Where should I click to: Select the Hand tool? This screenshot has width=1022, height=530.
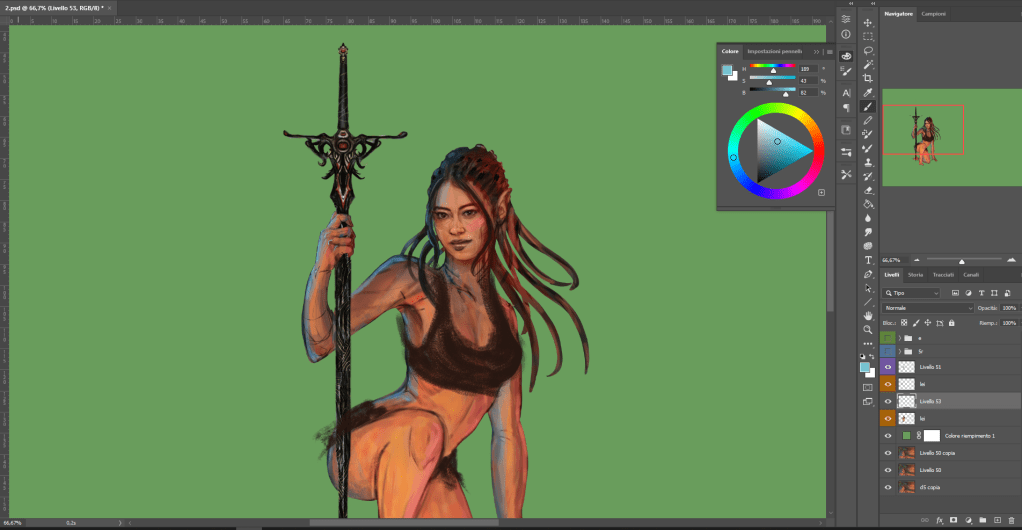[868, 315]
